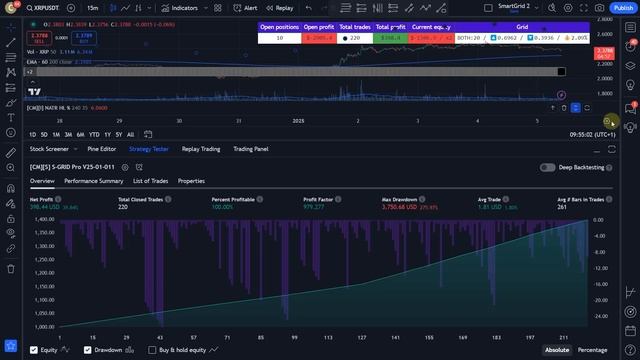Show All date range
The image size is (640, 360).
(130, 135)
